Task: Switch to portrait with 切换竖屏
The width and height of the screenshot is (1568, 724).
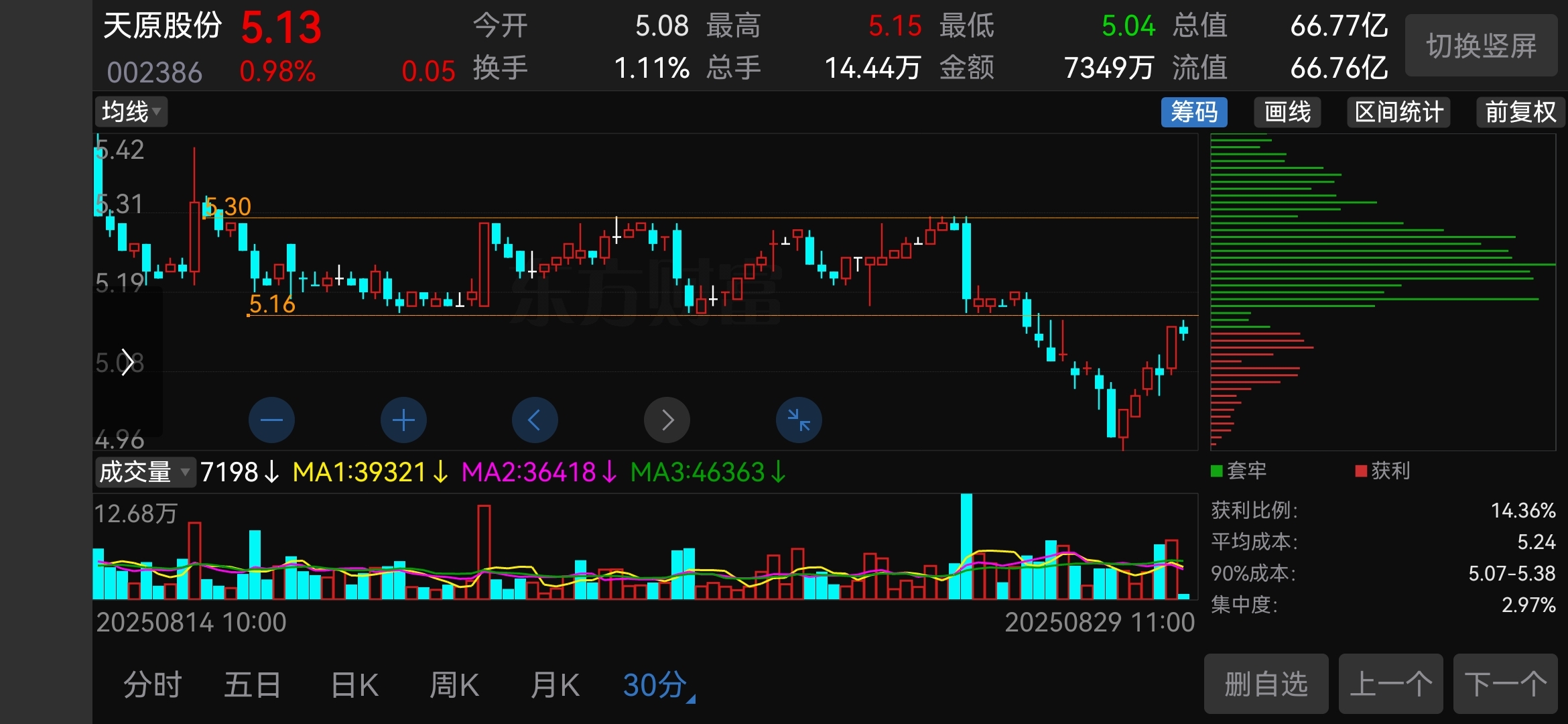Action: point(1481,46)
